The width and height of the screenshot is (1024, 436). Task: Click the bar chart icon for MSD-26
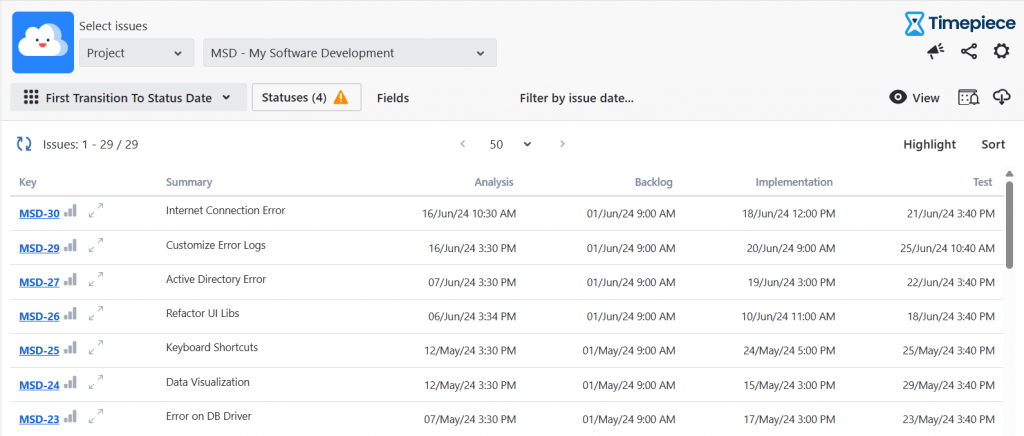(70, 314)
